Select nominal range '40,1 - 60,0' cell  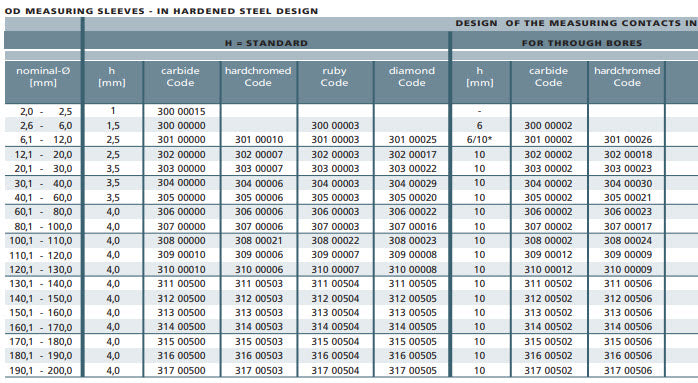click(44, 198)
